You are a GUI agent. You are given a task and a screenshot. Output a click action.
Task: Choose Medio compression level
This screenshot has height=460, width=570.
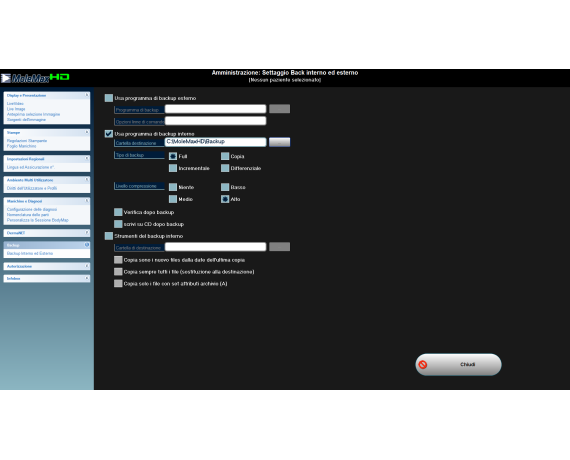pyautogui.click(x=173, y=199)
